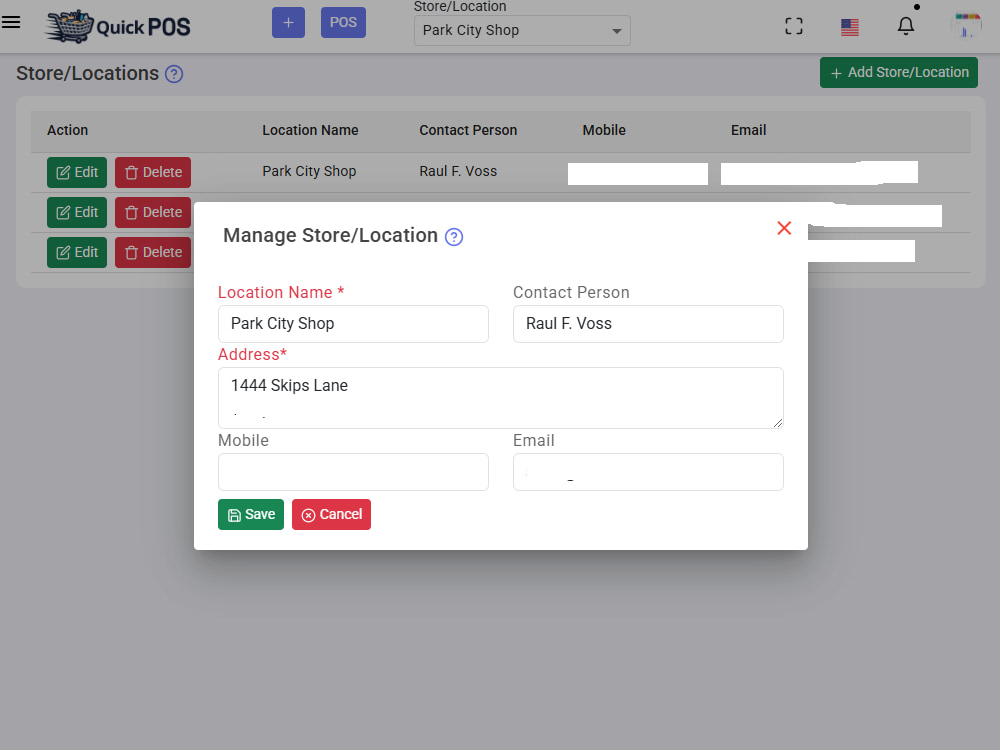Screen dimensions: 1000x750
Task: Open the hamburger sidebar menu
Action: [11, 22]
